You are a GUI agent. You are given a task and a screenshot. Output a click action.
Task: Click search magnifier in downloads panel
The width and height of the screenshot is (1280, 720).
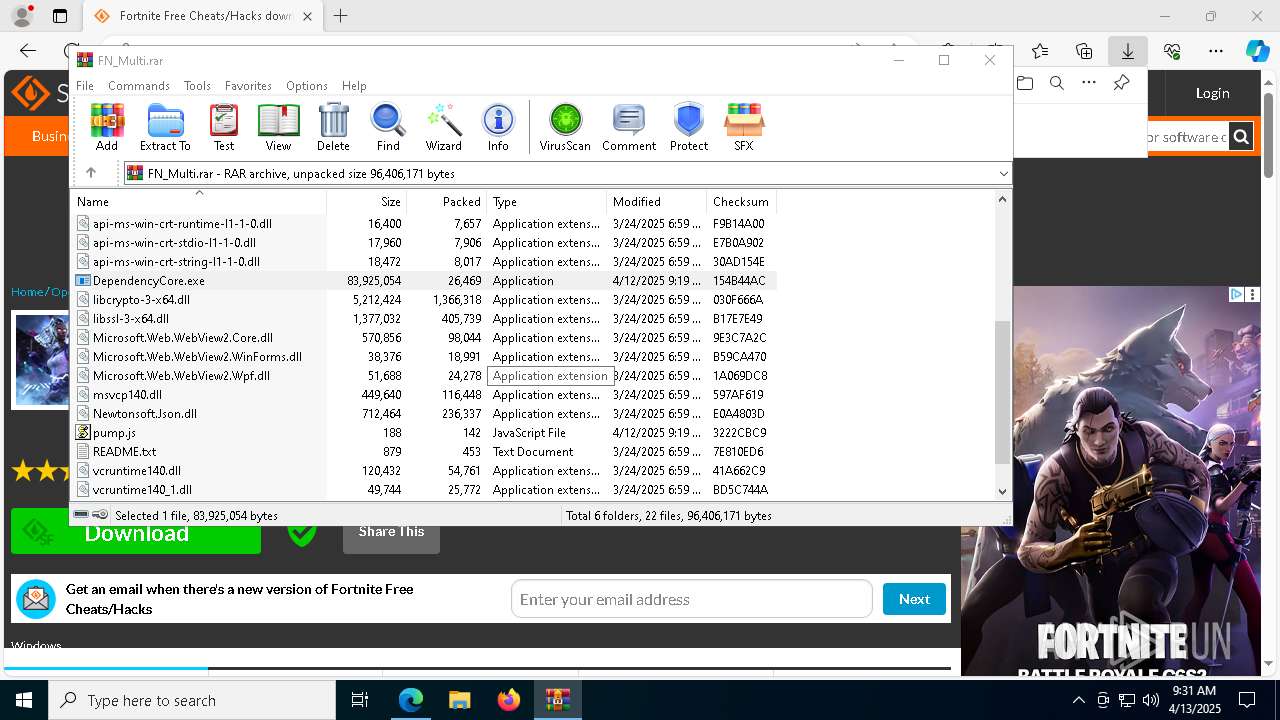pos(1057,83)
